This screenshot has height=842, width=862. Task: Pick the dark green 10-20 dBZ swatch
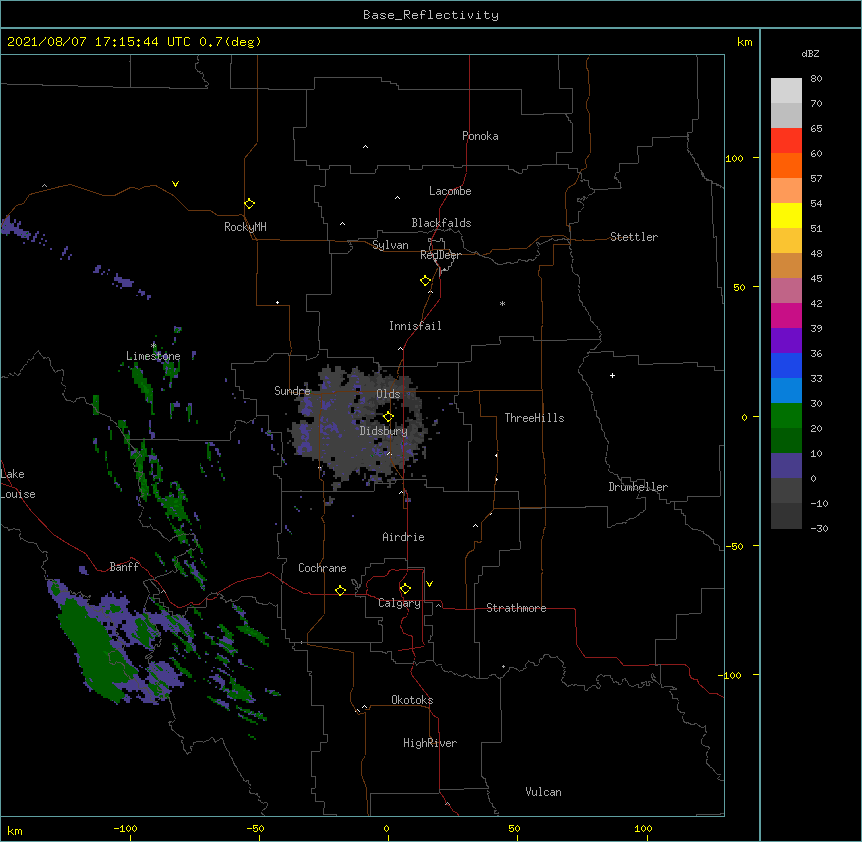pyautogui.click(x=786, y=441)
